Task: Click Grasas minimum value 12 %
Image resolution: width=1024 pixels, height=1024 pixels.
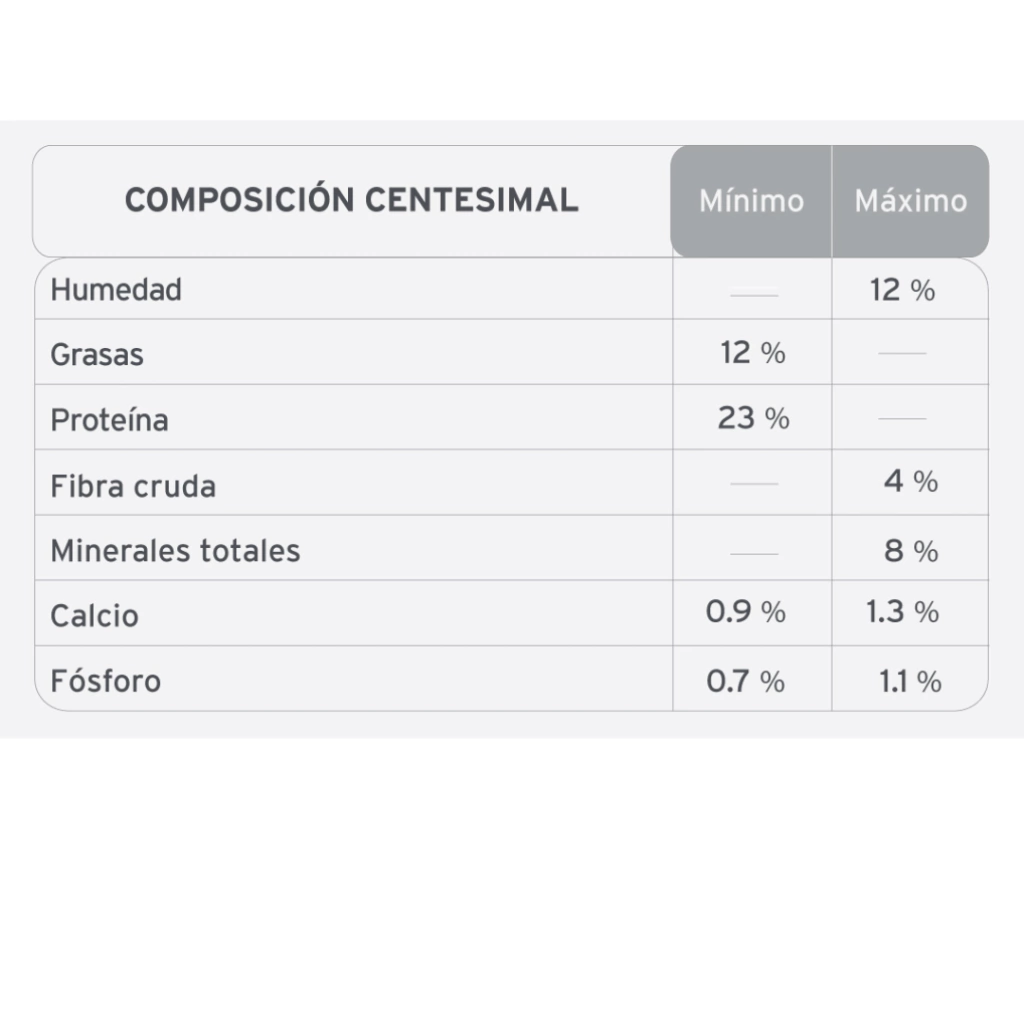Action: 753,353
